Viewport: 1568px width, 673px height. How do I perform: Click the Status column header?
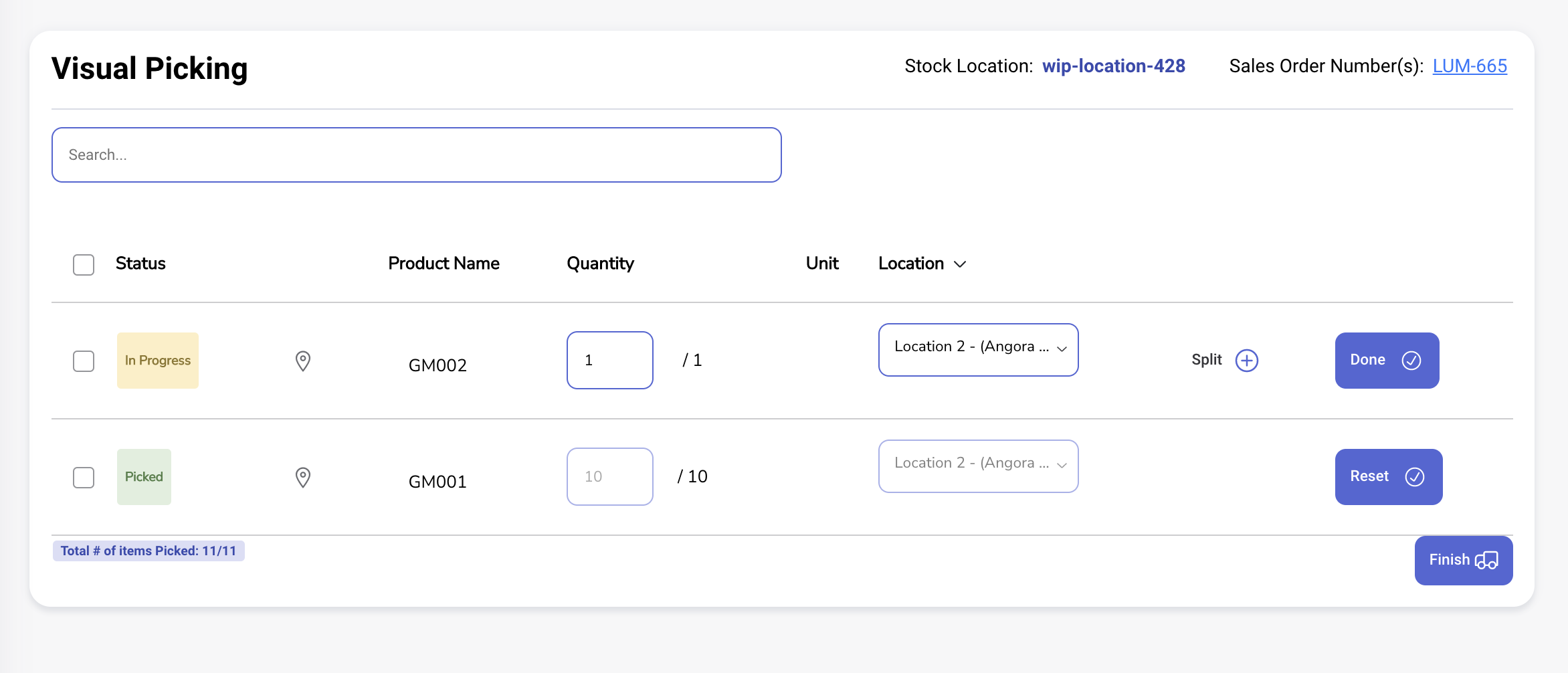pos(140,264)
